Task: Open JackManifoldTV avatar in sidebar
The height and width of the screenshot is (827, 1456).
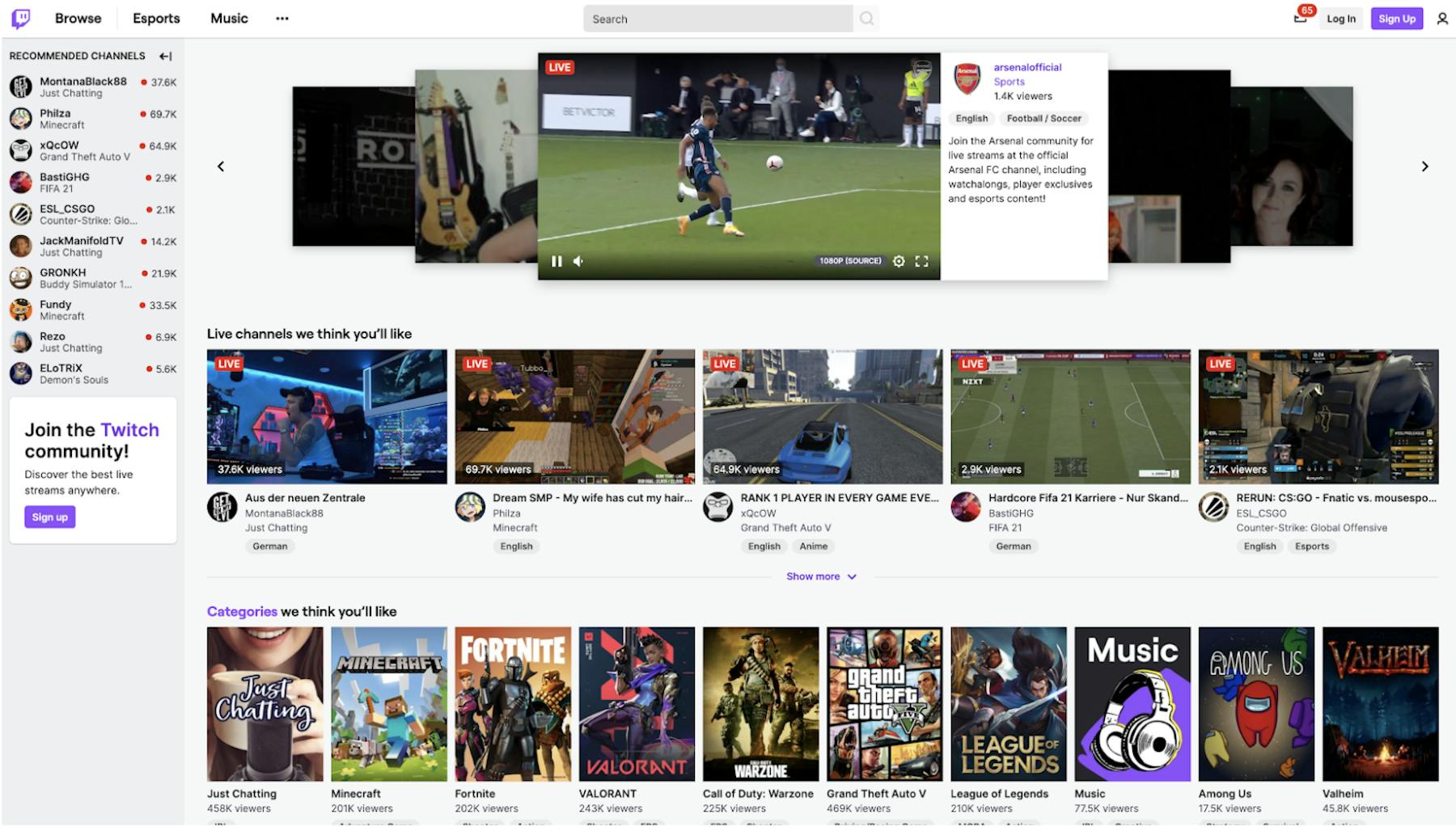Action: [21, 246]
